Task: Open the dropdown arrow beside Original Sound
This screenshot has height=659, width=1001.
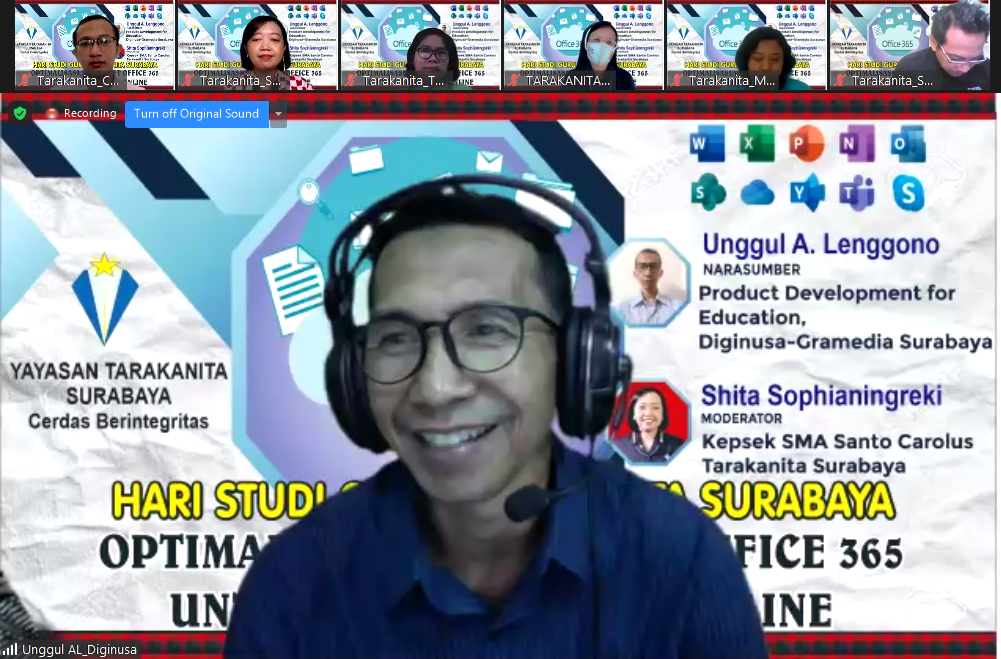Action: (x=278, y=114)
